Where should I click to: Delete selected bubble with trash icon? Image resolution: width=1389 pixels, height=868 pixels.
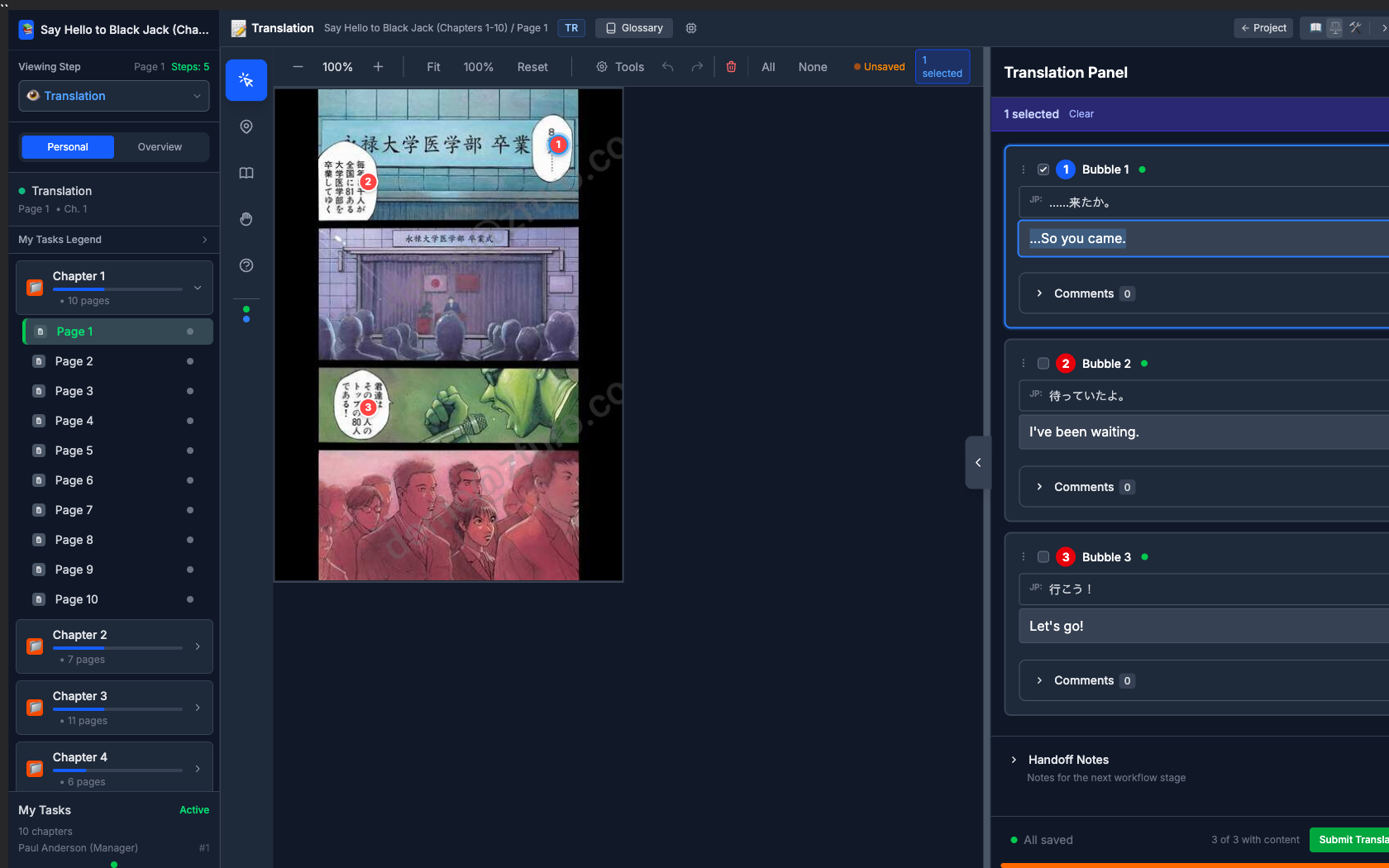tap(731, 67)
